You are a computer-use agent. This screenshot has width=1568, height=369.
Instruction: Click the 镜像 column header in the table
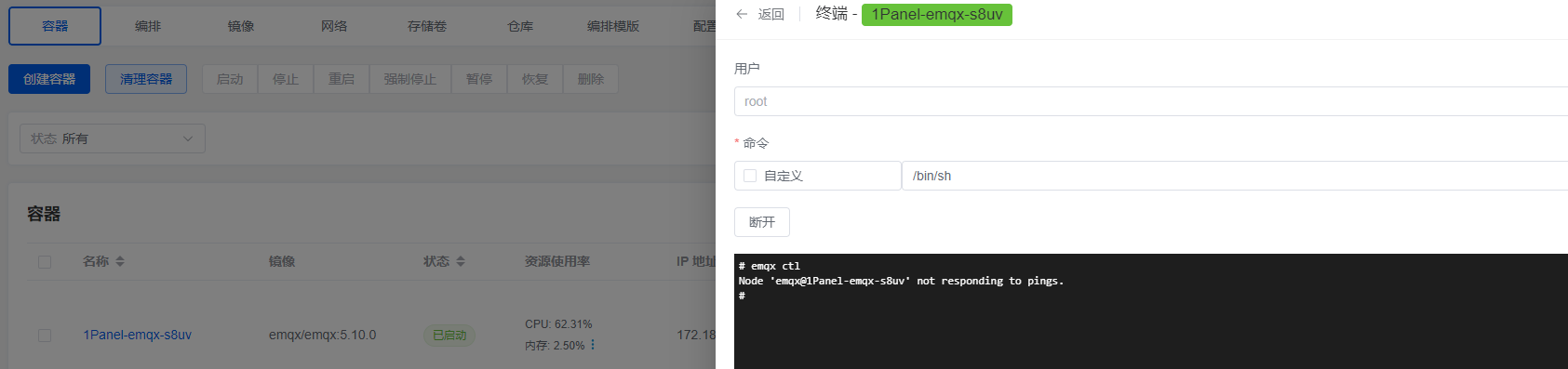282,261
